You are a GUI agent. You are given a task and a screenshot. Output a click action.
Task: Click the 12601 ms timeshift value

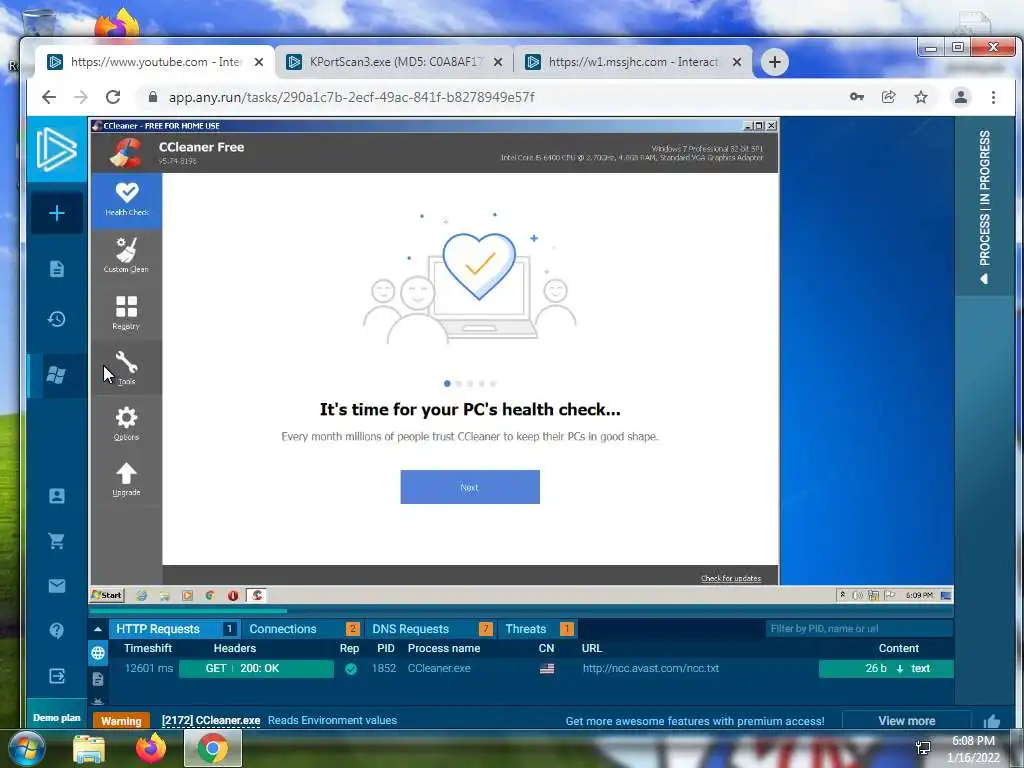[x=149, y=669]
